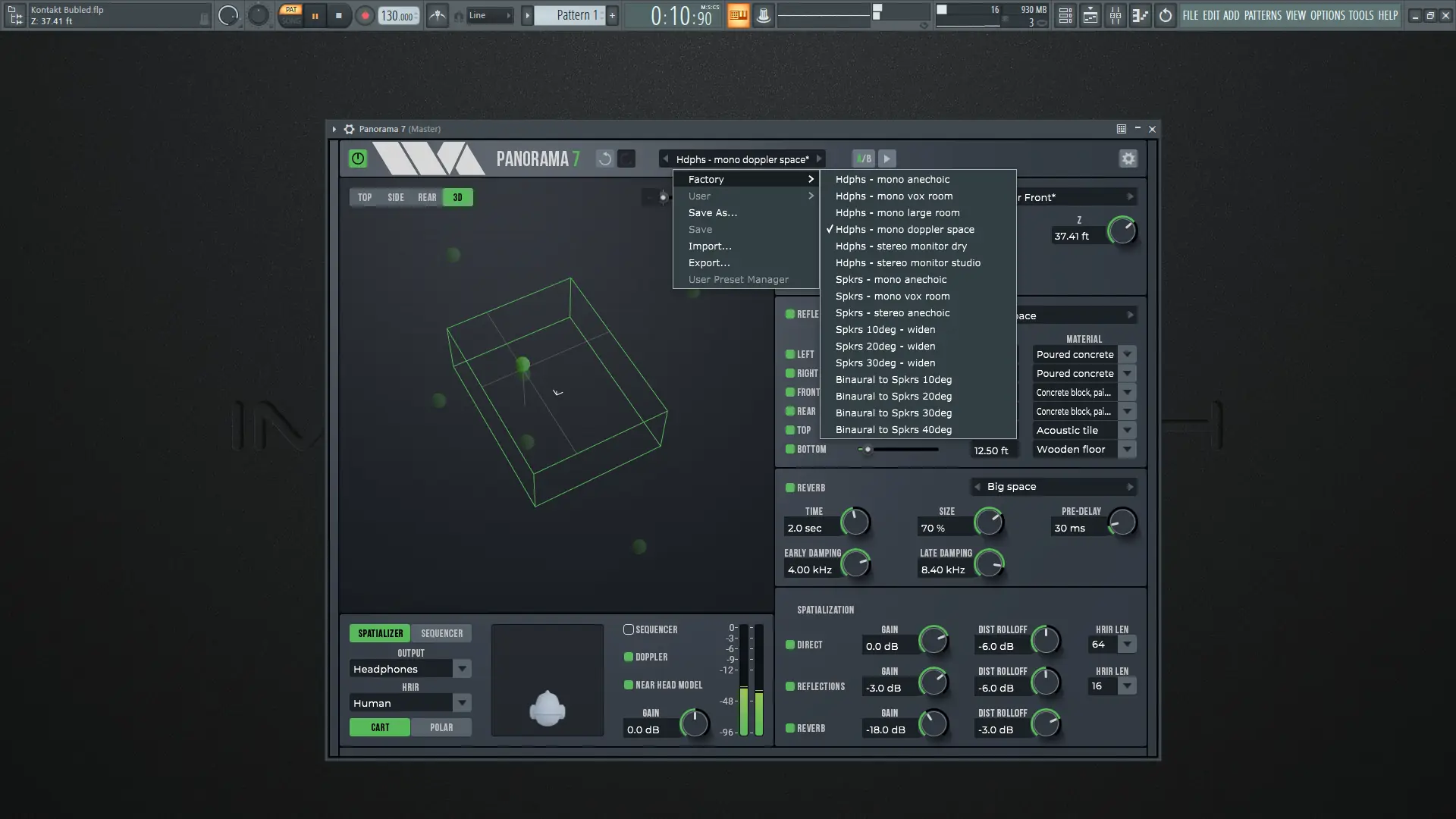Open the Playlist icon in the toolbar

point(1090,15)
